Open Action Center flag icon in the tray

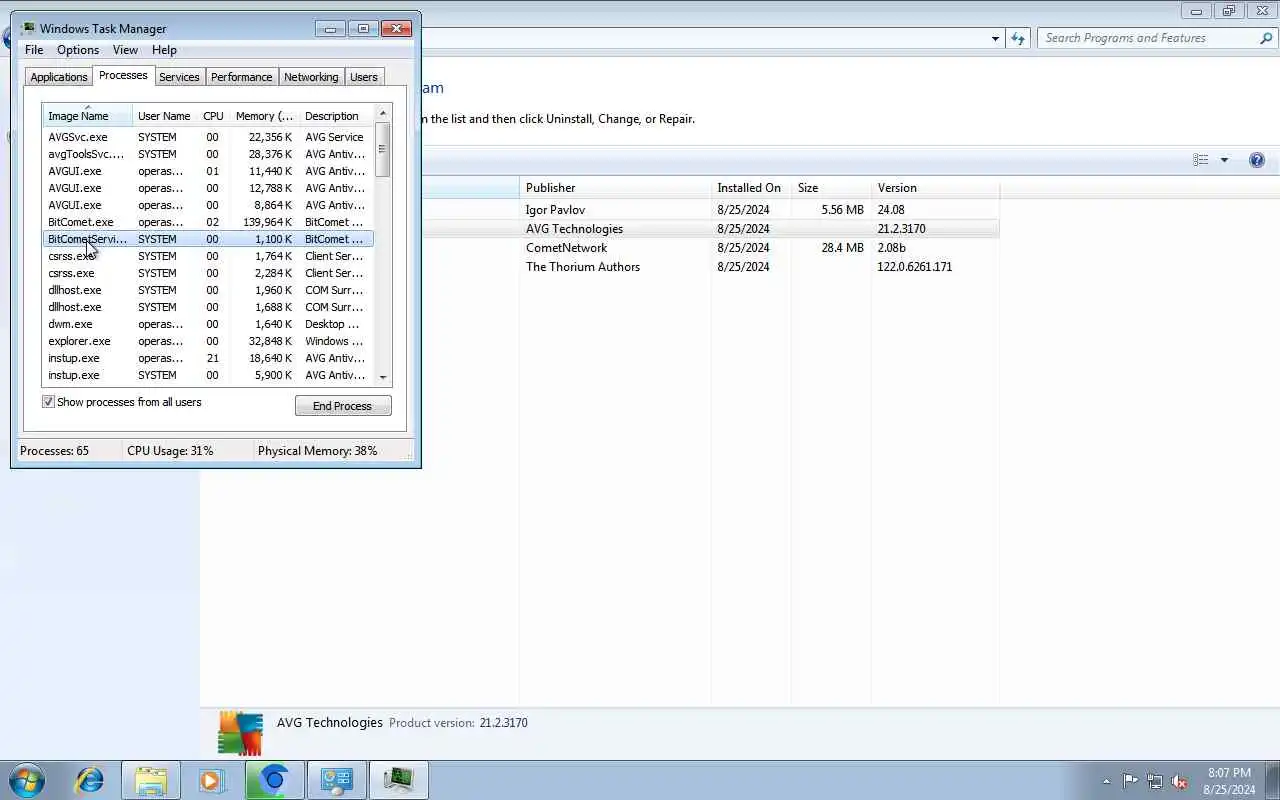pyautogui.click(x=1130, y=781)
